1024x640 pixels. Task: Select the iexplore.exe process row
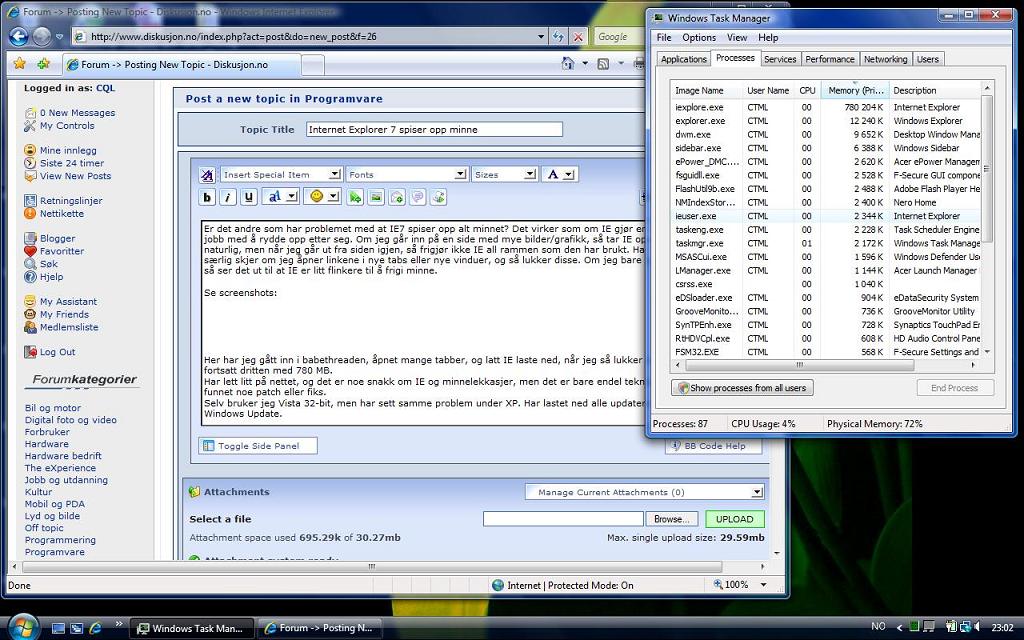pos(825,107)
